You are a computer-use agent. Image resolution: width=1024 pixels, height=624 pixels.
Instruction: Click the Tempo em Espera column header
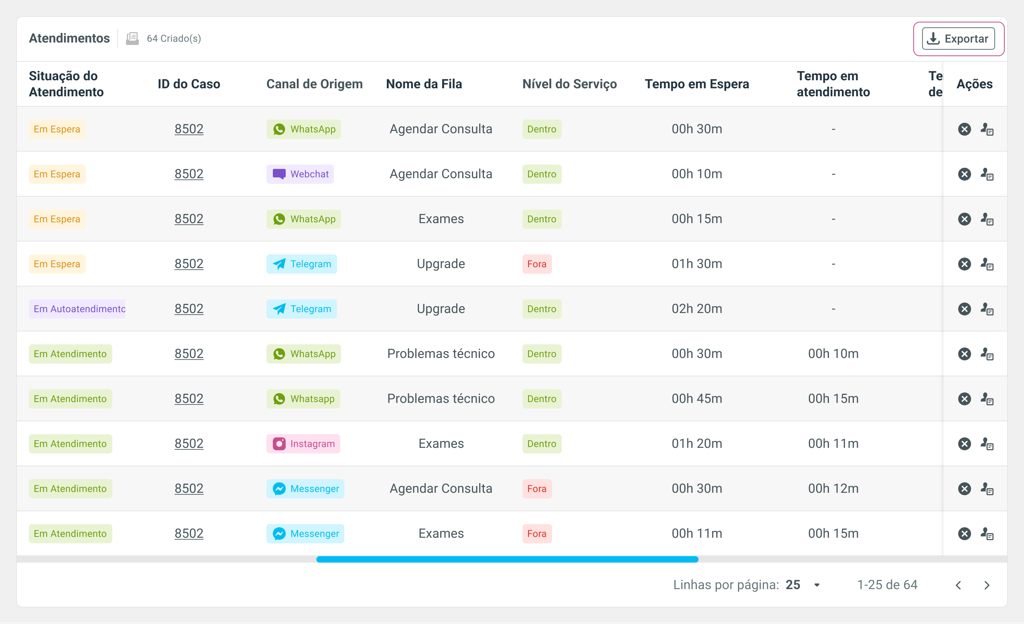(x=696, y=84)
